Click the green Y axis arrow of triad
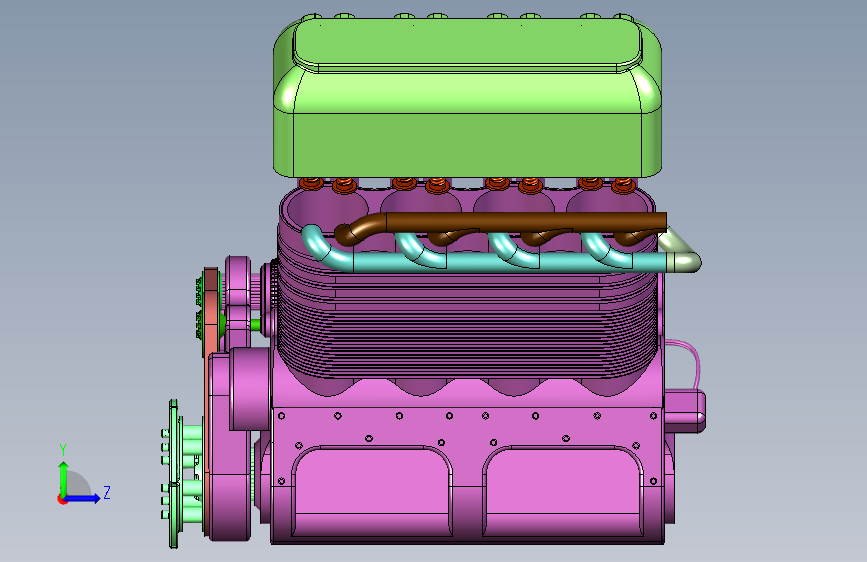The width and height of the screenshot is (867, 562). (64, 478)
